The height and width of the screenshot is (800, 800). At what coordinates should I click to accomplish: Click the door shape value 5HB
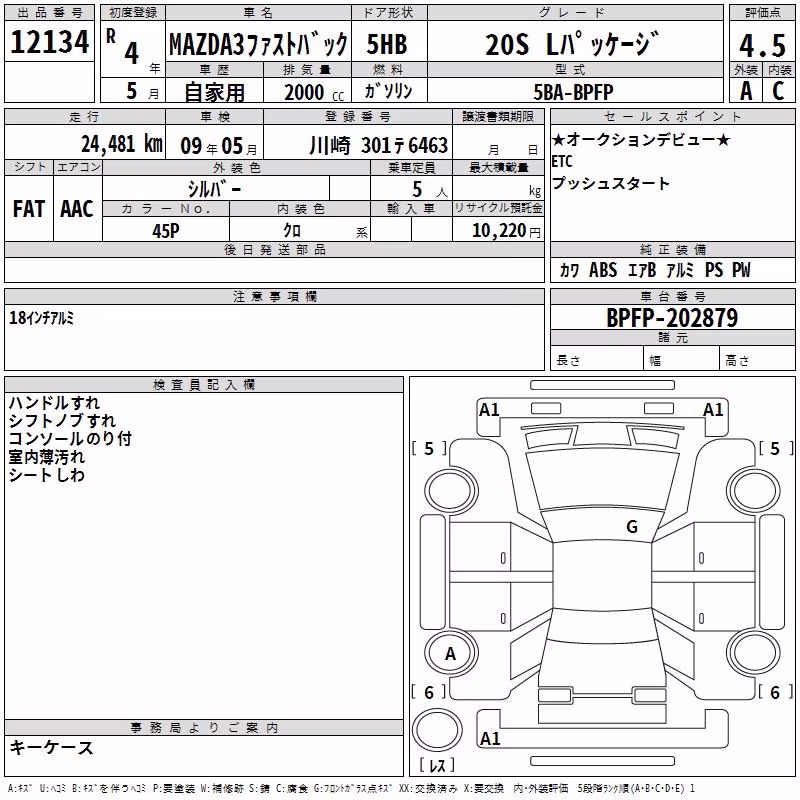pyautogui.click(x=387, y=44)
